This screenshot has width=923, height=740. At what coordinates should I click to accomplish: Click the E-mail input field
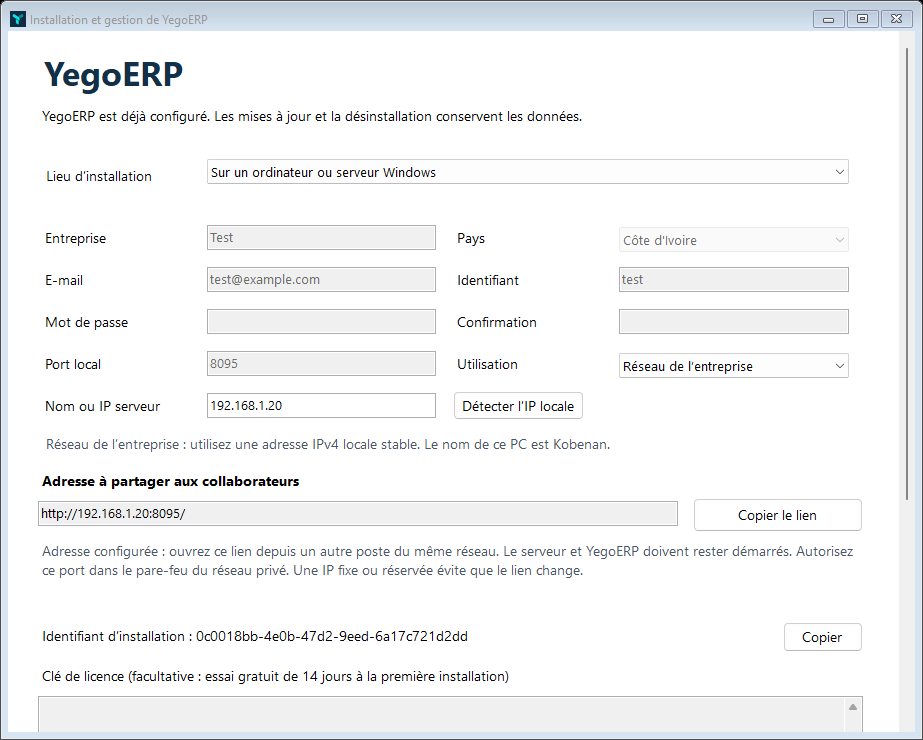321,280
